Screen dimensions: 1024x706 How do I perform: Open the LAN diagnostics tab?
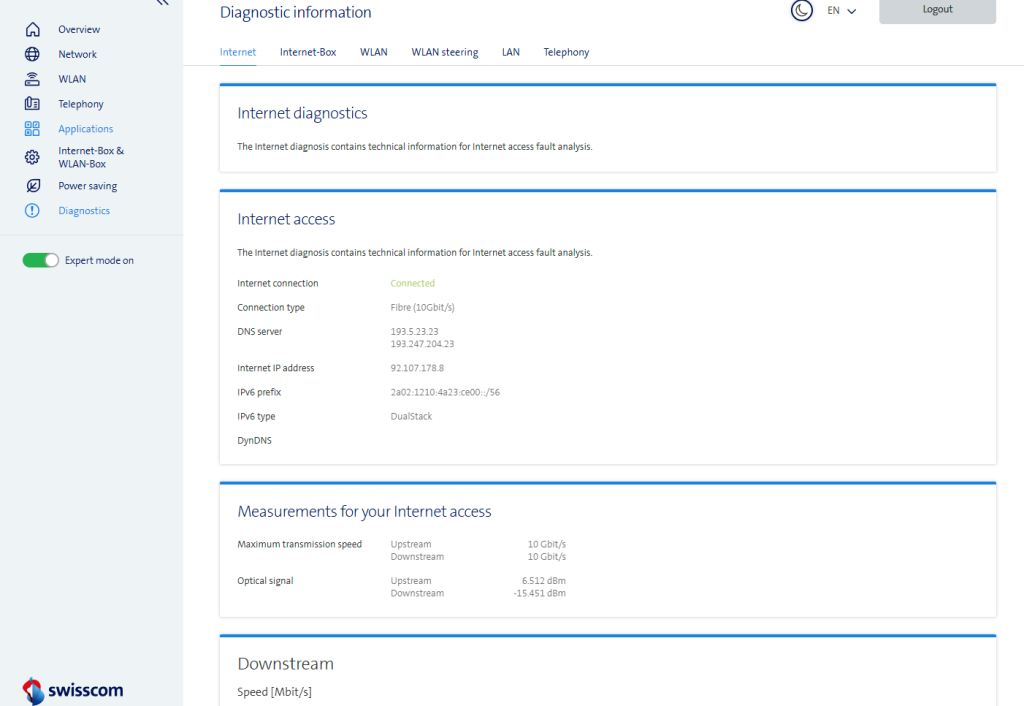[x=510, y=52]
